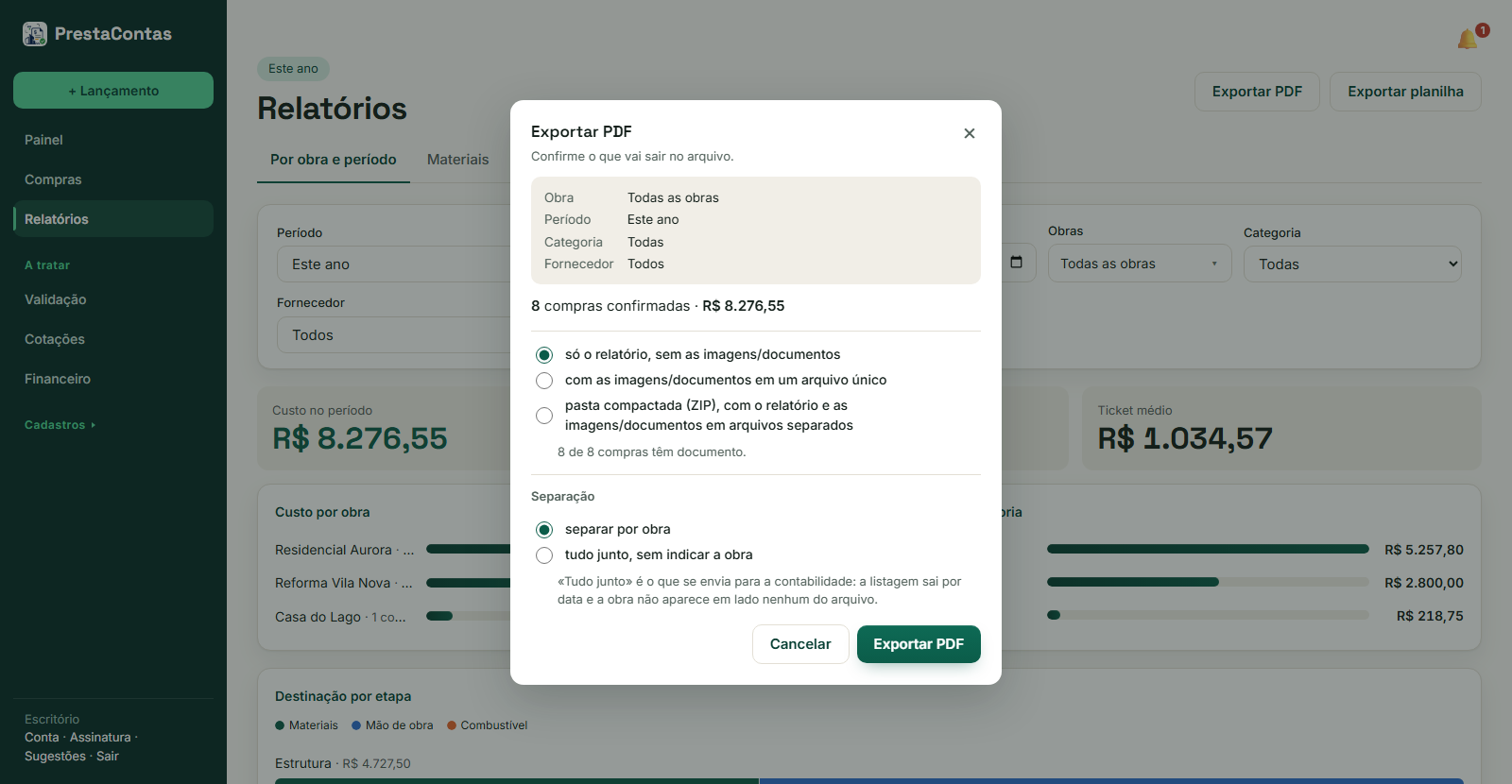The height and width of the screenshot is (784, 1512).
Task: Click the PrestaContas logo icon
Action: [35, 34]
